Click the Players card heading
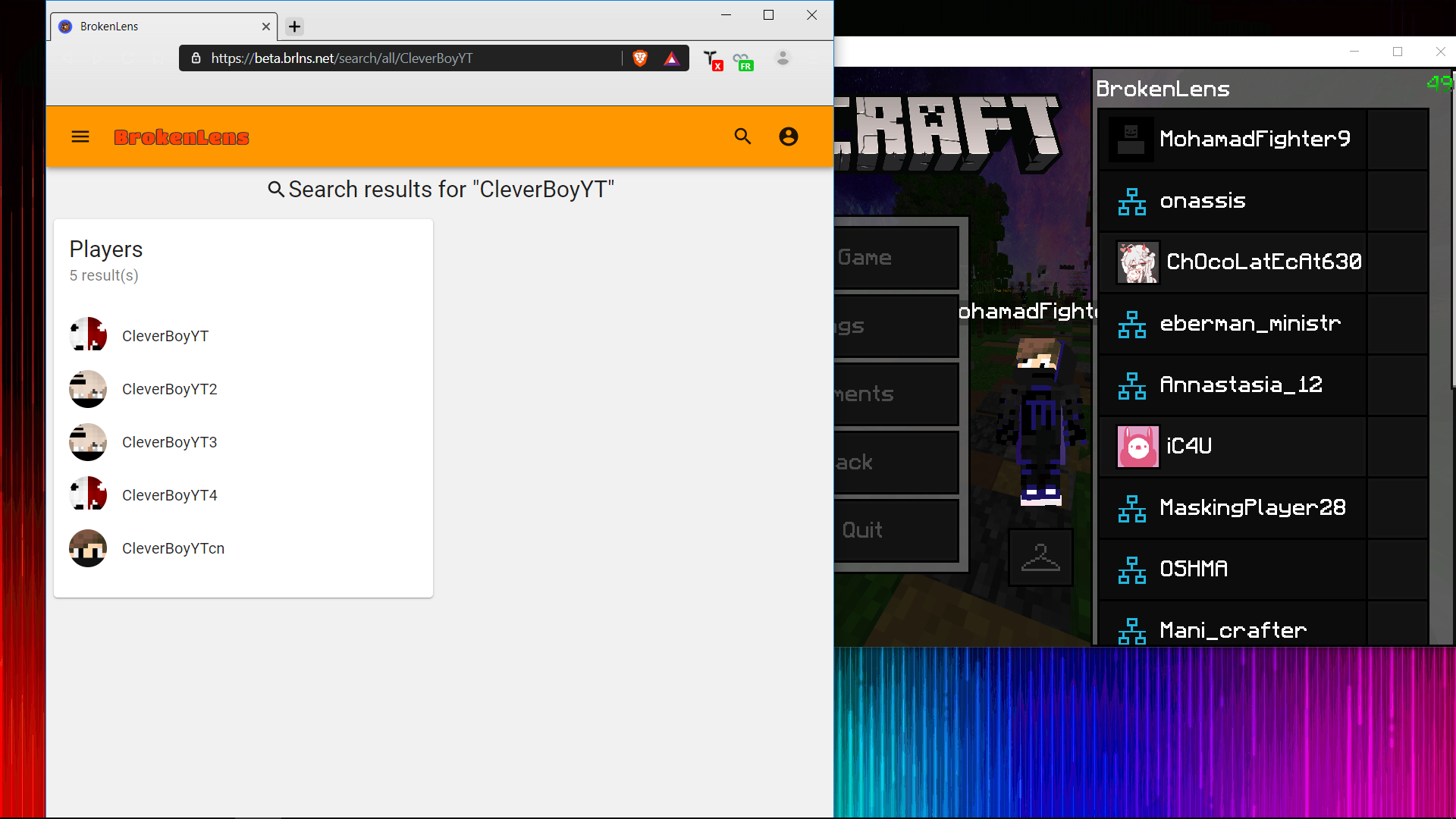This screenshot has width=1456, height=819. pos(106,249)
